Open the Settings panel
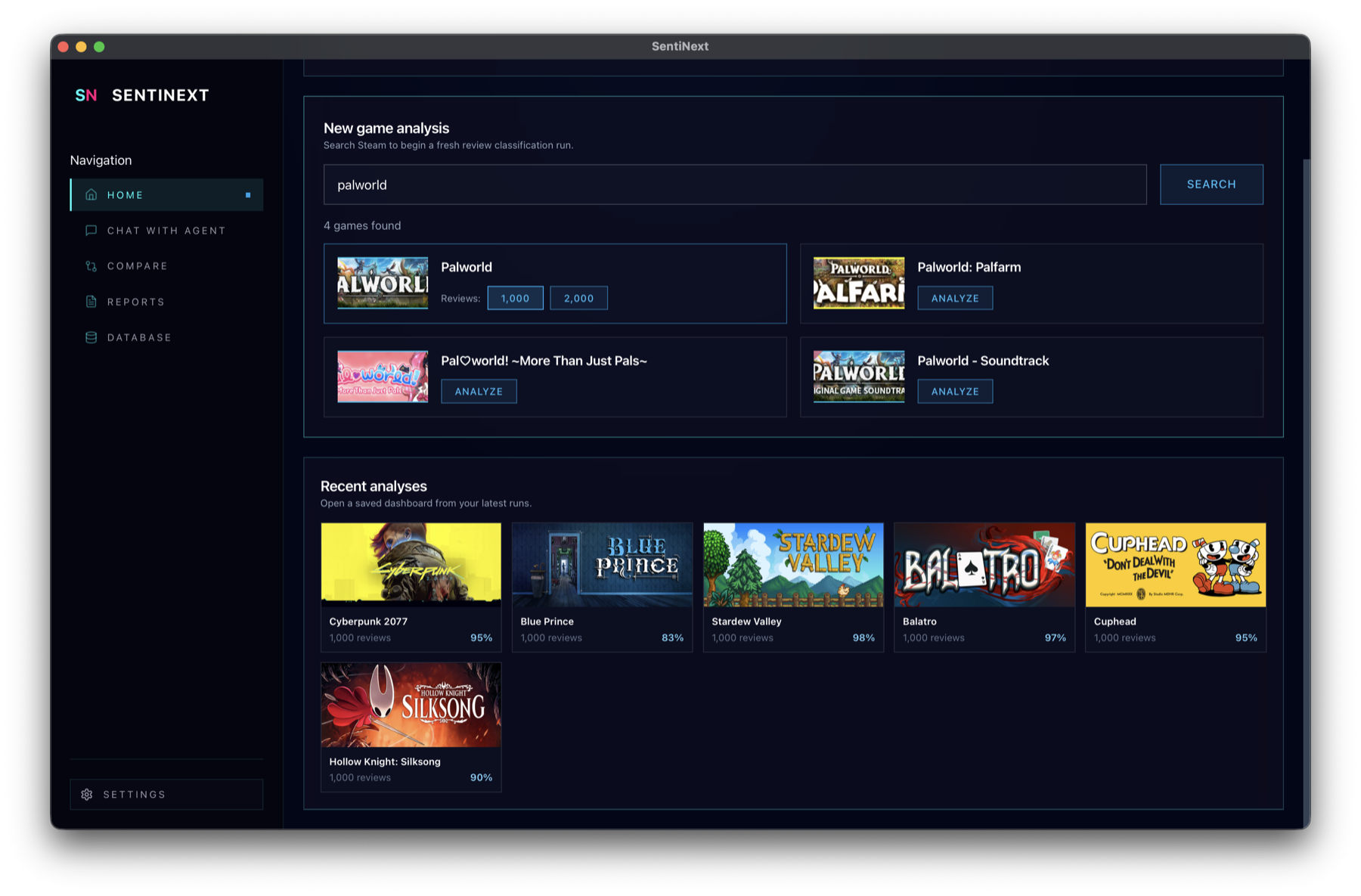Image resolution: width=1361 pixels, height=896 pixels. click(x=166, y=795)
